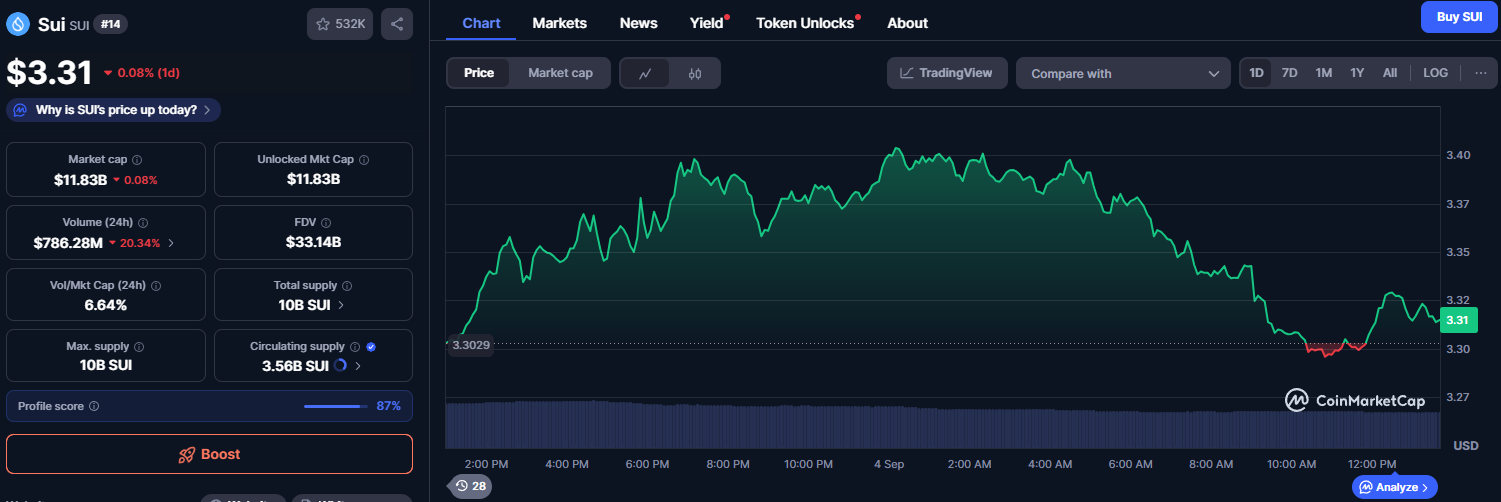Click the Max. supply info icon

(139, 347)
